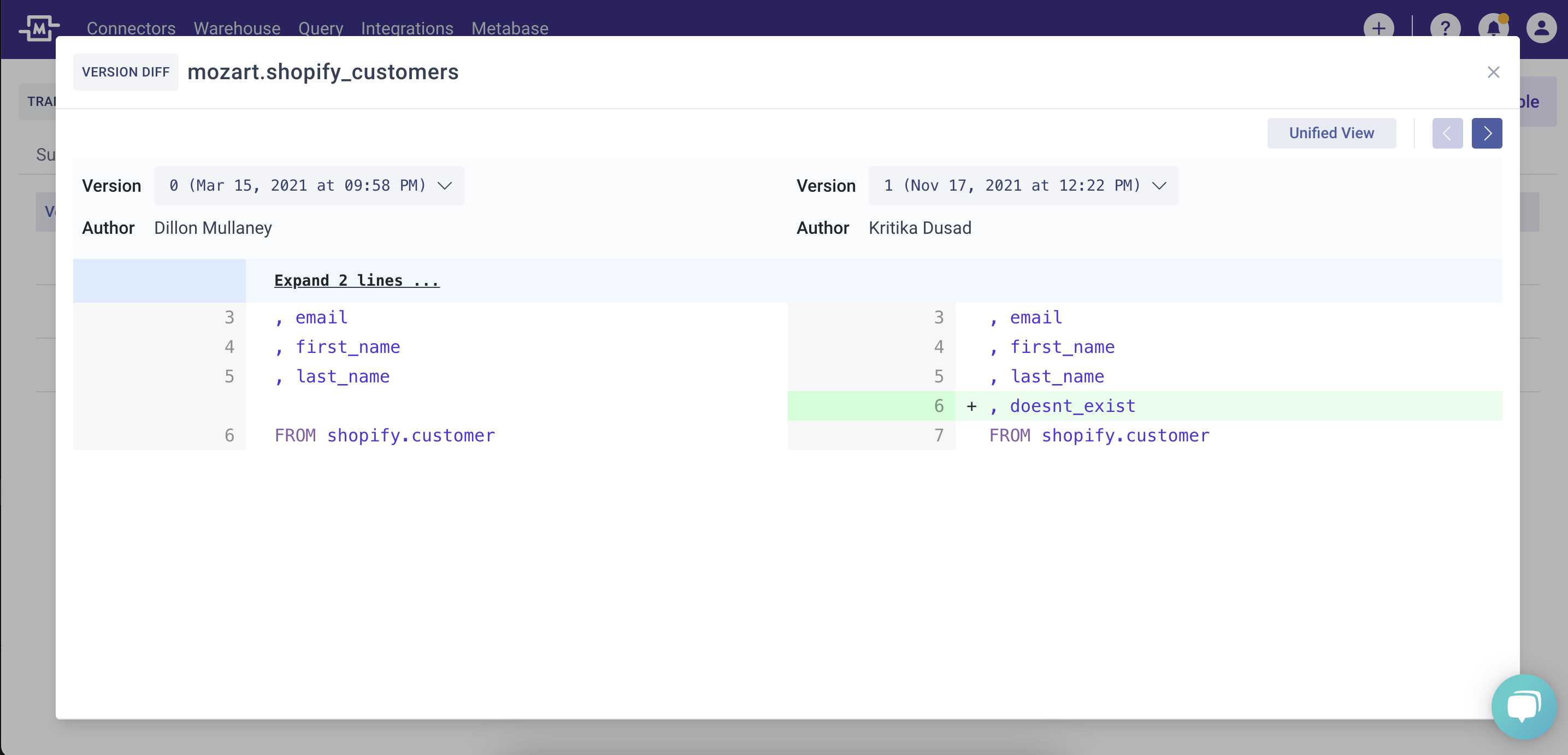Open the help question mark icon
Screen dimensions: 1568x755
tap(1445, 28)
